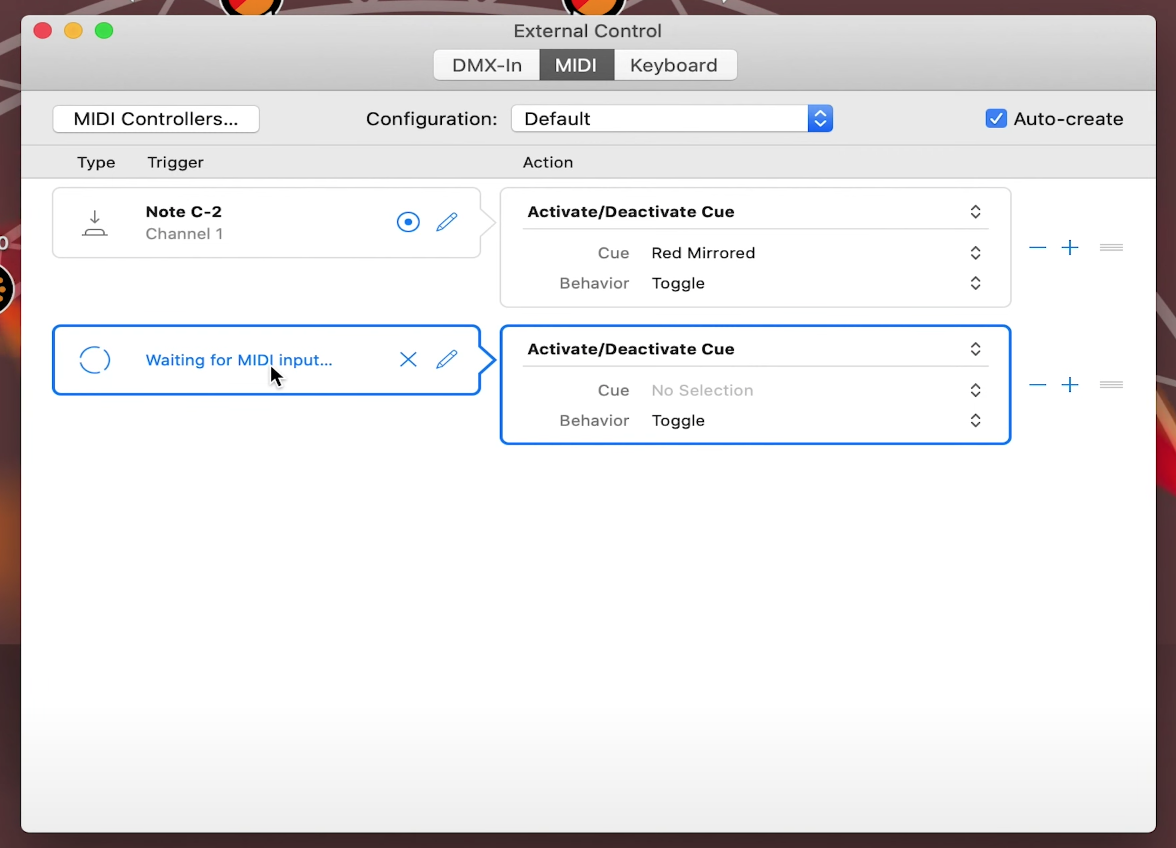Switch to the Keyboard tab

(674, 66)
